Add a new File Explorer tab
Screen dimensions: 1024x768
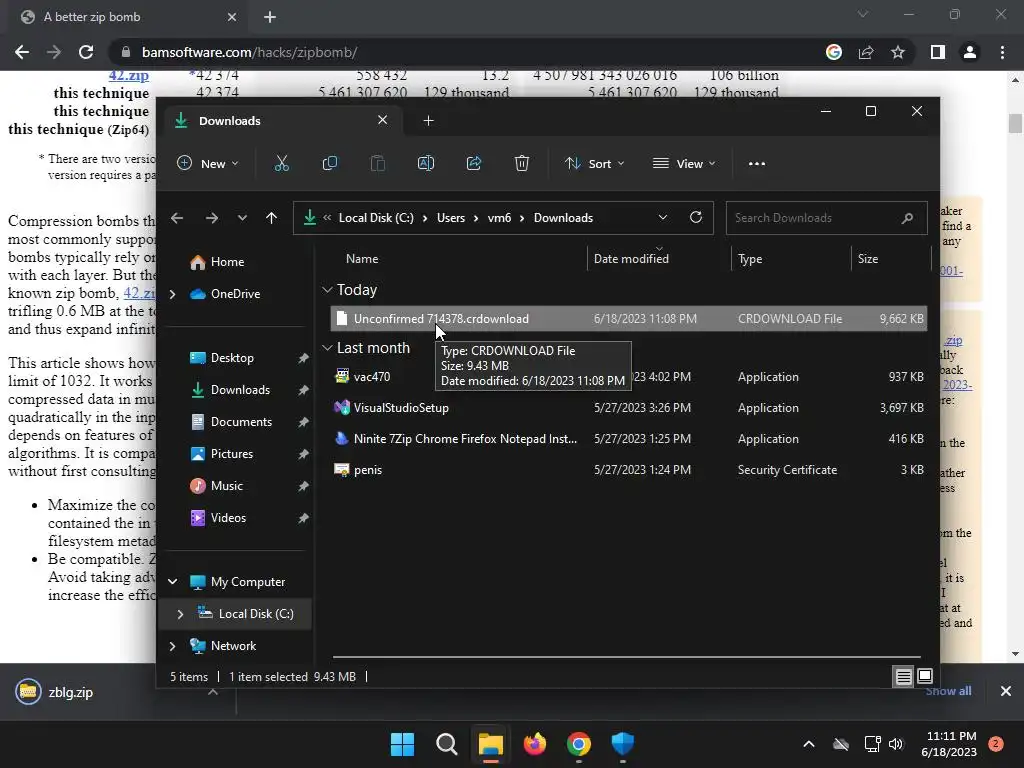tap(428, 121)
